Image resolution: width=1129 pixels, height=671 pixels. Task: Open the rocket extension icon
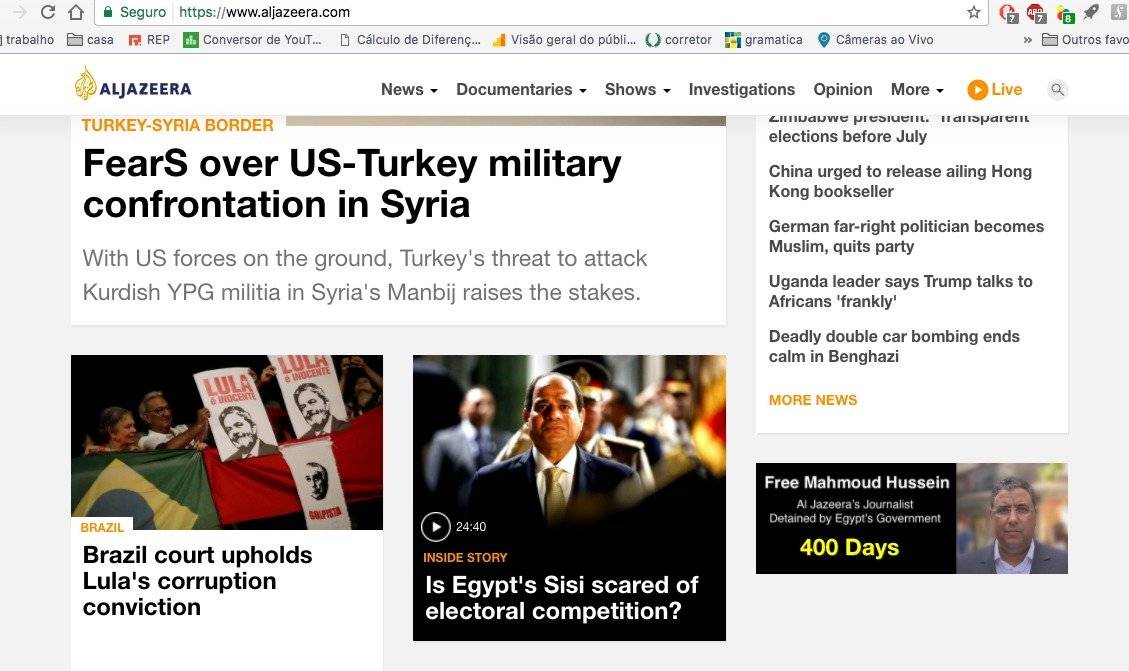tap(1092, 12)
